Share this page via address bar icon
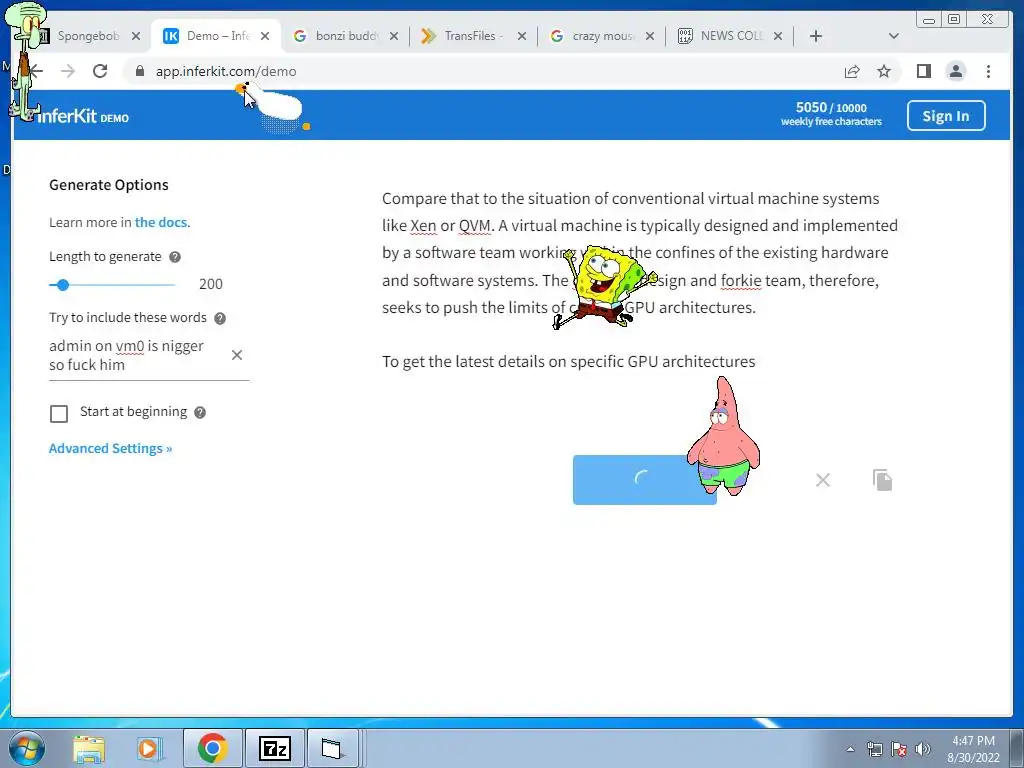The height and width of the screenshot is (768, 1024). click(852, 71)
